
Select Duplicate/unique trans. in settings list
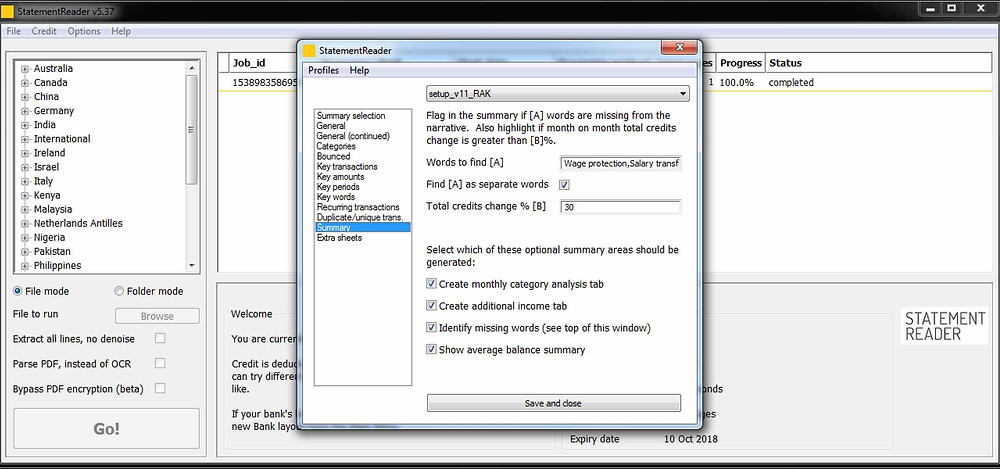point(360,218)
